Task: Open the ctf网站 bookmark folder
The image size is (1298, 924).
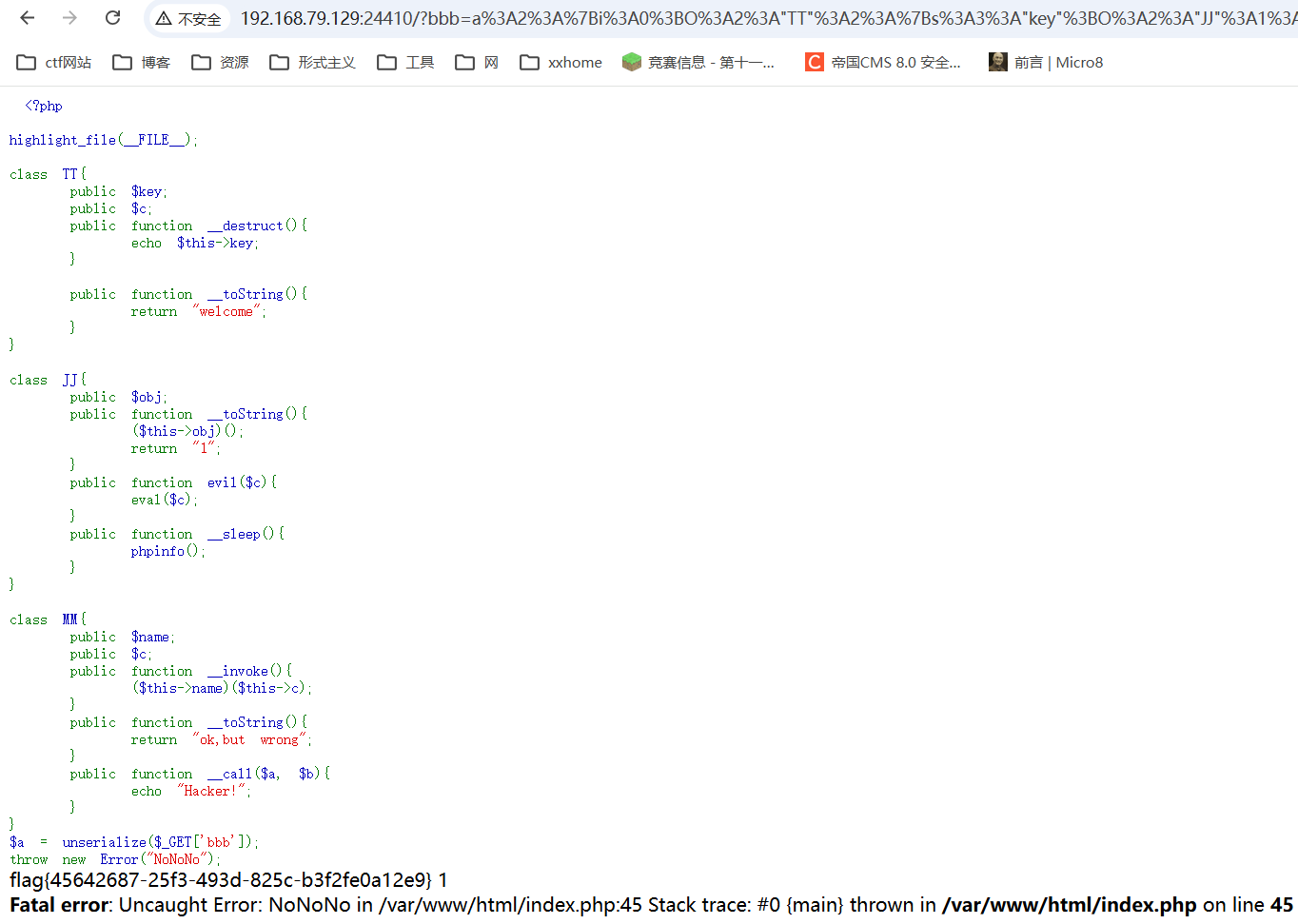Action: 54,63
